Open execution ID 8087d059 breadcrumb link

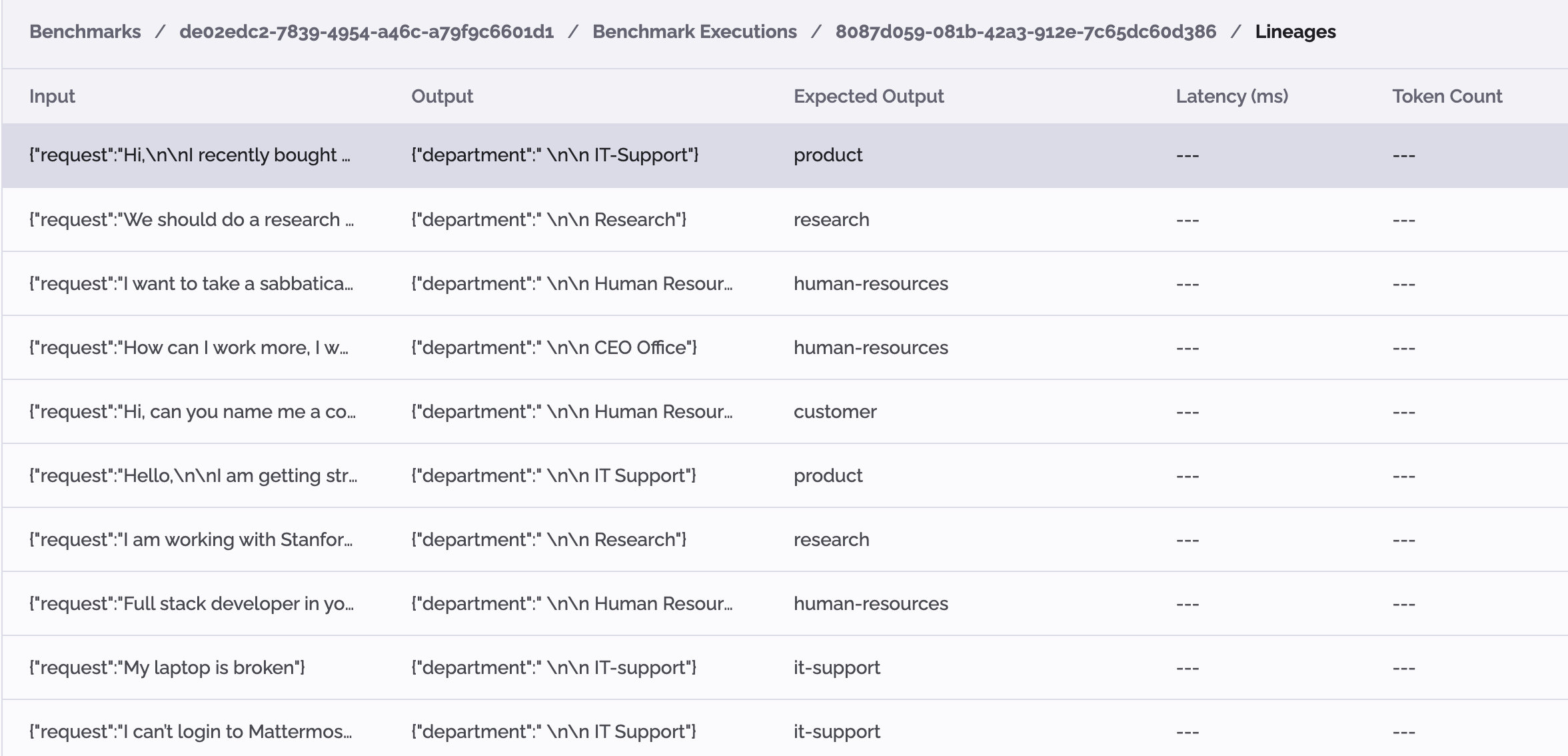tap(1026, 32)
